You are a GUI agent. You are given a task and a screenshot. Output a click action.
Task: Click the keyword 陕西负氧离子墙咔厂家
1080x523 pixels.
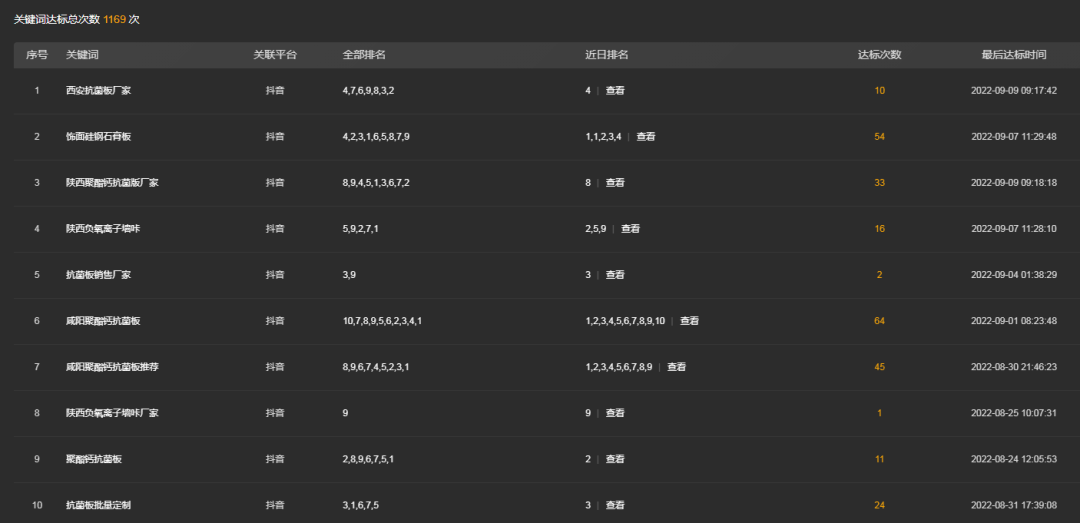pyautogui.click(x=112, y=413)
